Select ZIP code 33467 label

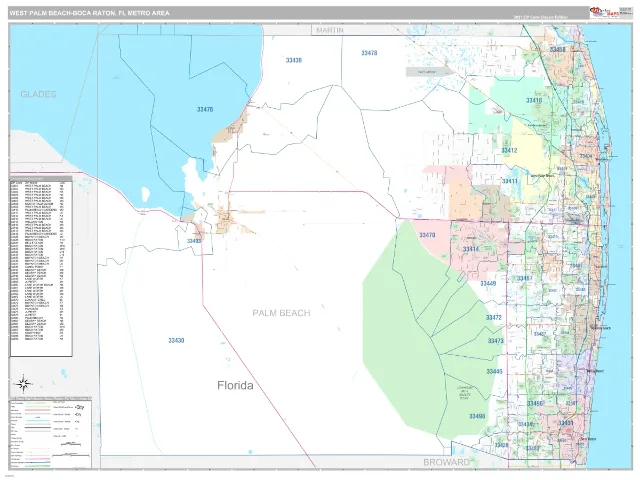pyautogui.click(x=524, y=279)
